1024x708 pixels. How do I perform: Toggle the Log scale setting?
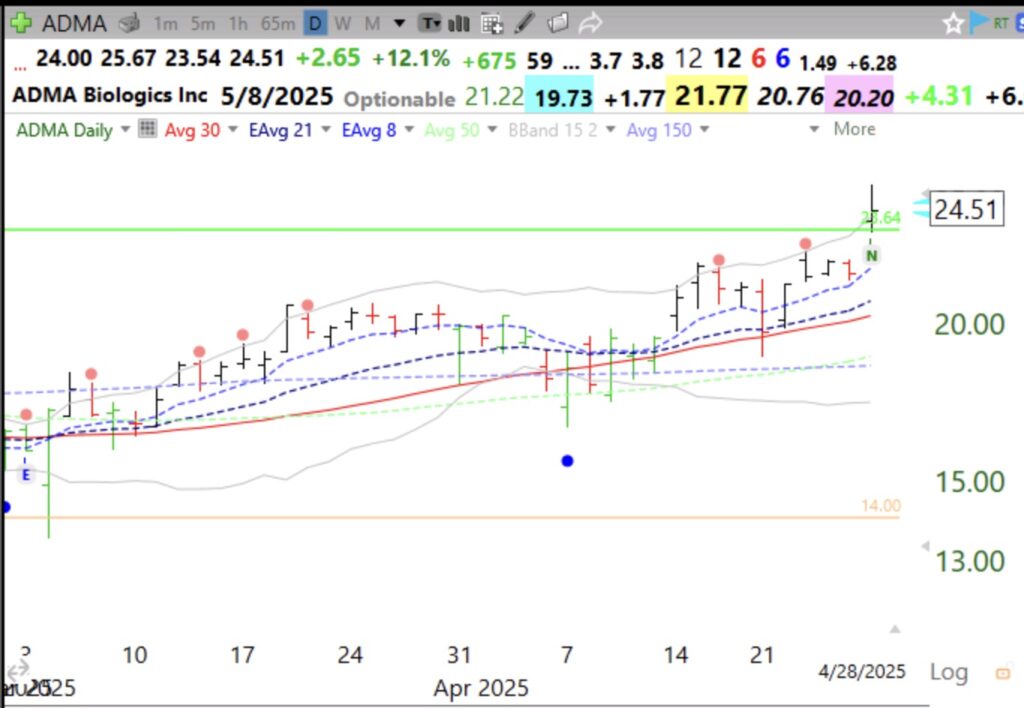pyautogui.click(x=948, y=673)
